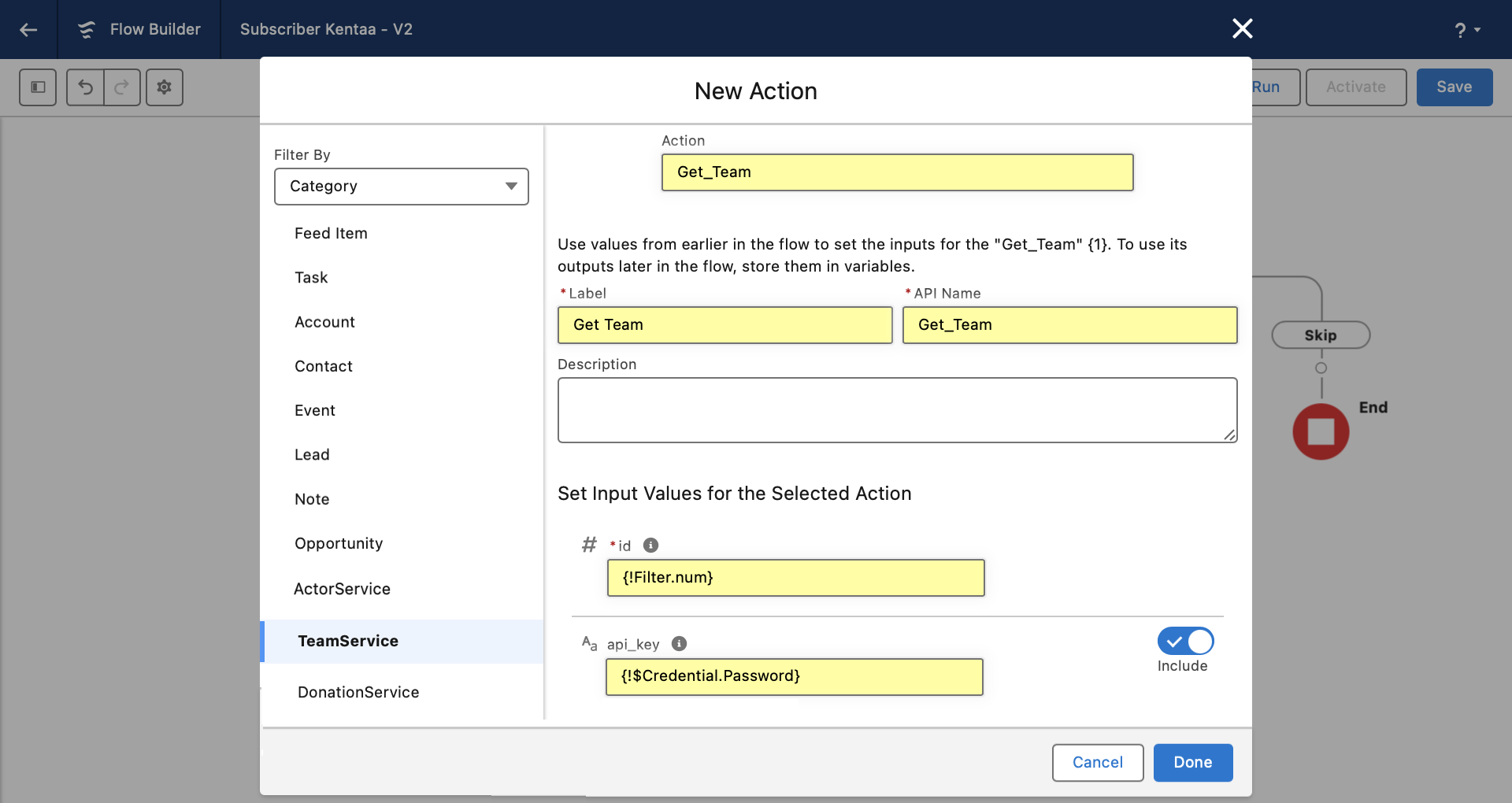Viewport: 1512px width, 803px height.
Task: Edit the api_key credential password field
Action: click(x=794, y=677)
